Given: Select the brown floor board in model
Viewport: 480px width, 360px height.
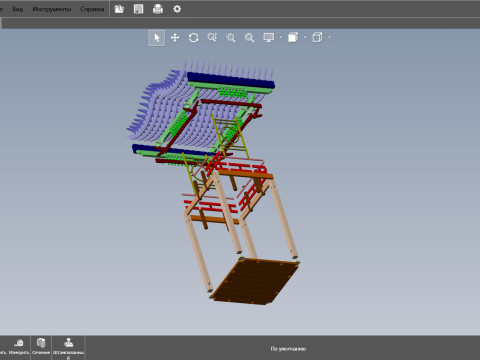Looking at the screenshot, I should coord(255,281).
